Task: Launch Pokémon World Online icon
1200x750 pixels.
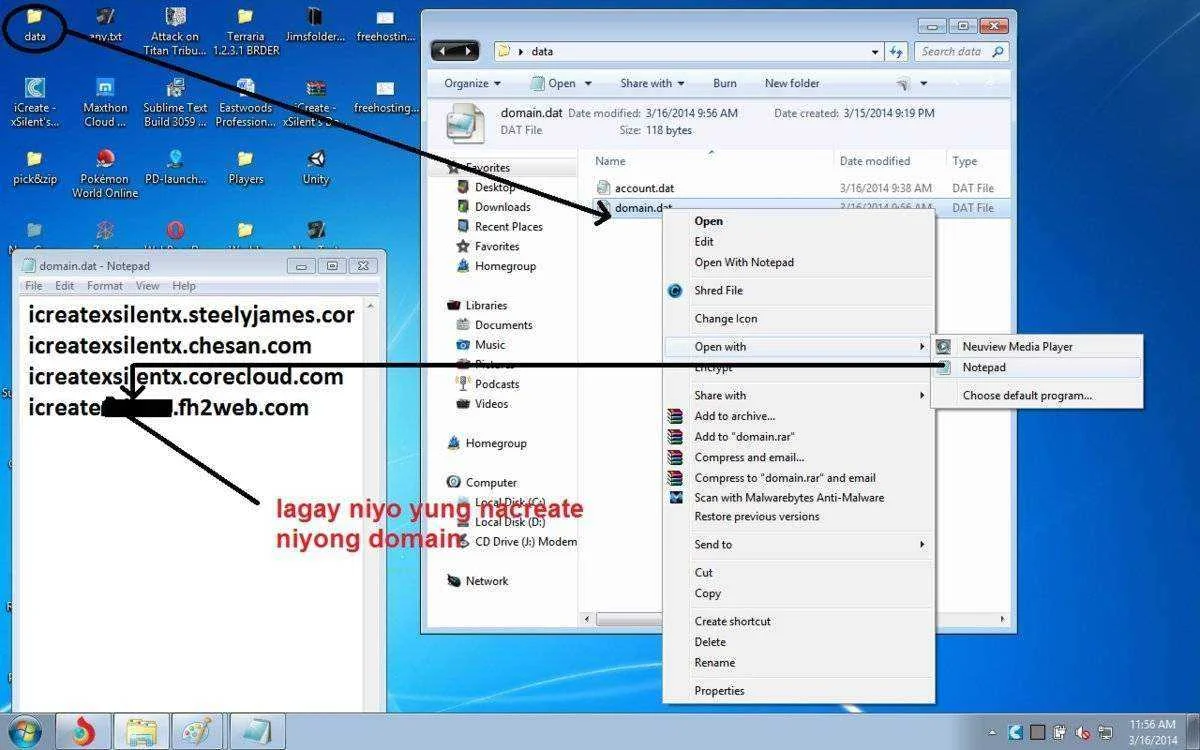Action: pos(105,173)
